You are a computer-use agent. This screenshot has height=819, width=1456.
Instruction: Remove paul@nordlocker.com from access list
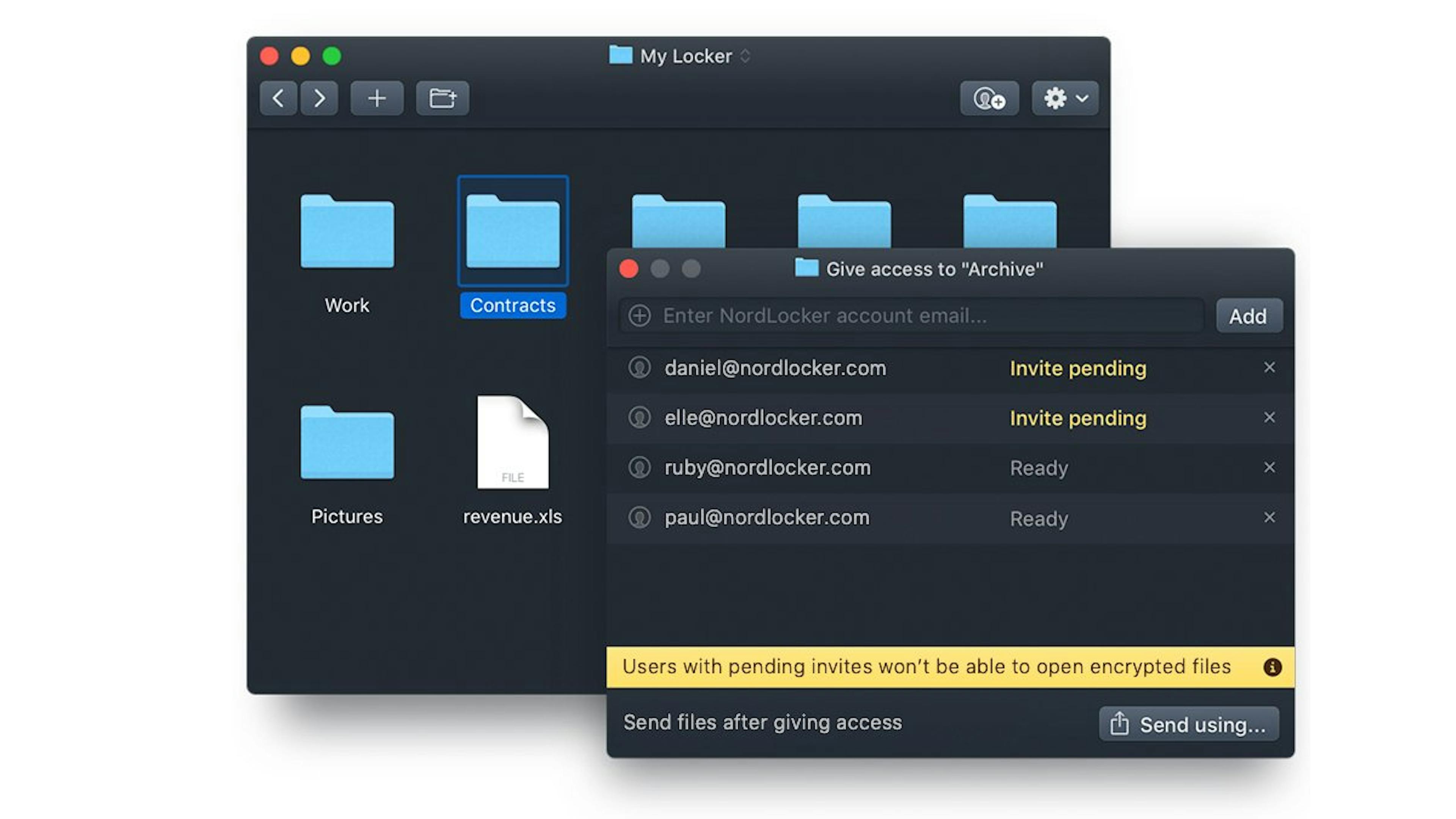[1269, 517]
